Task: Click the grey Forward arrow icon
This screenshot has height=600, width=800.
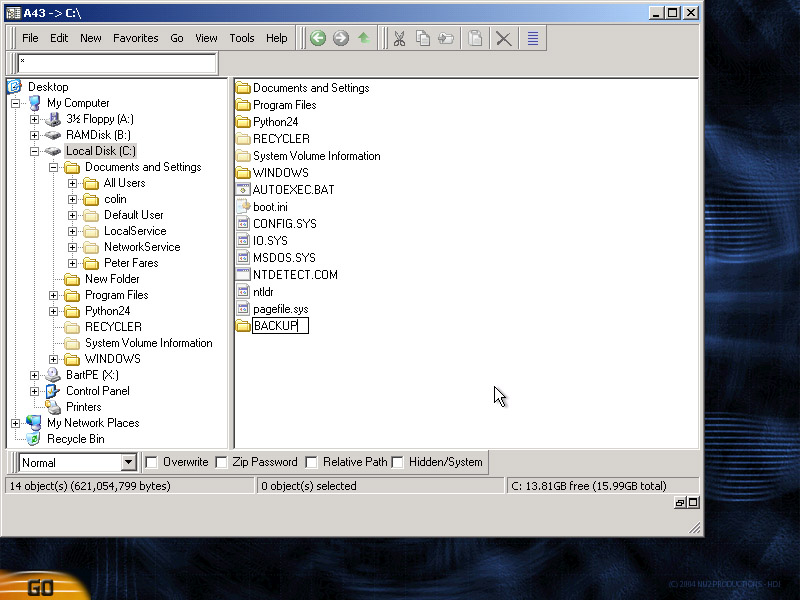Action: pos(341,38)
